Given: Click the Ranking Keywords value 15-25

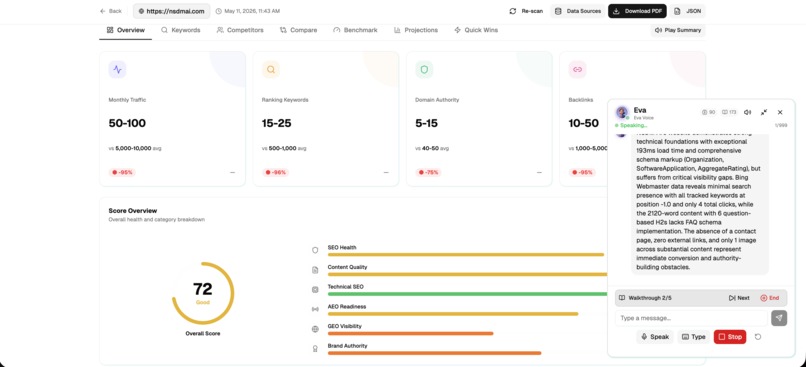Looking at the screenshot, I should 278,123.
